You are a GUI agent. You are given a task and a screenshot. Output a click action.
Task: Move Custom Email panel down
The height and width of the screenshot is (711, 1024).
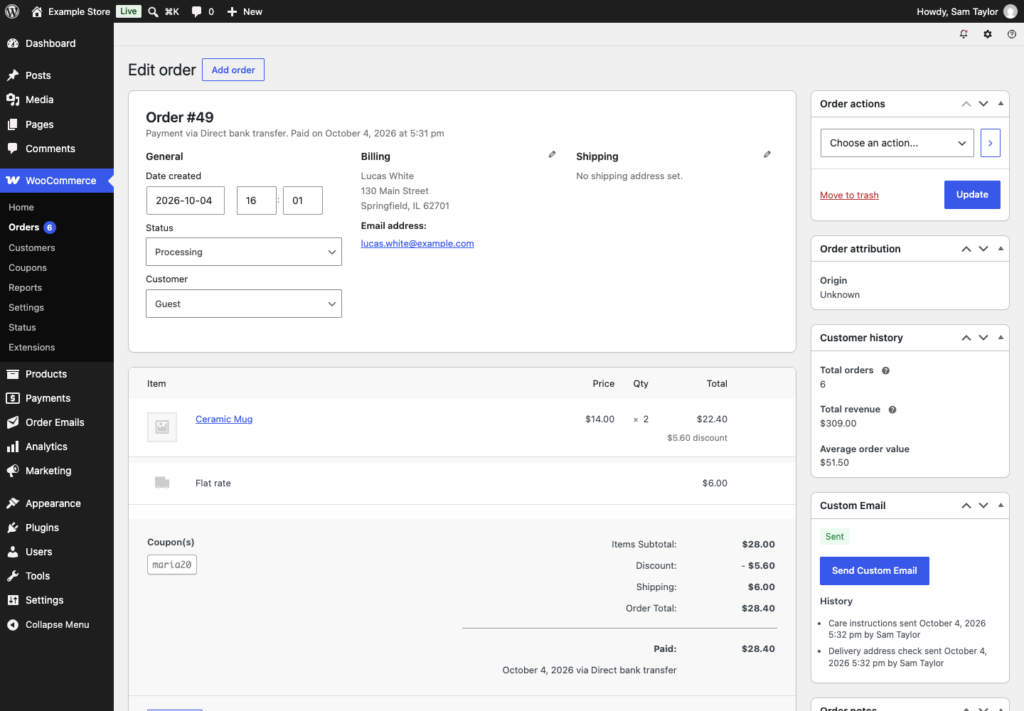pos(983,505)
